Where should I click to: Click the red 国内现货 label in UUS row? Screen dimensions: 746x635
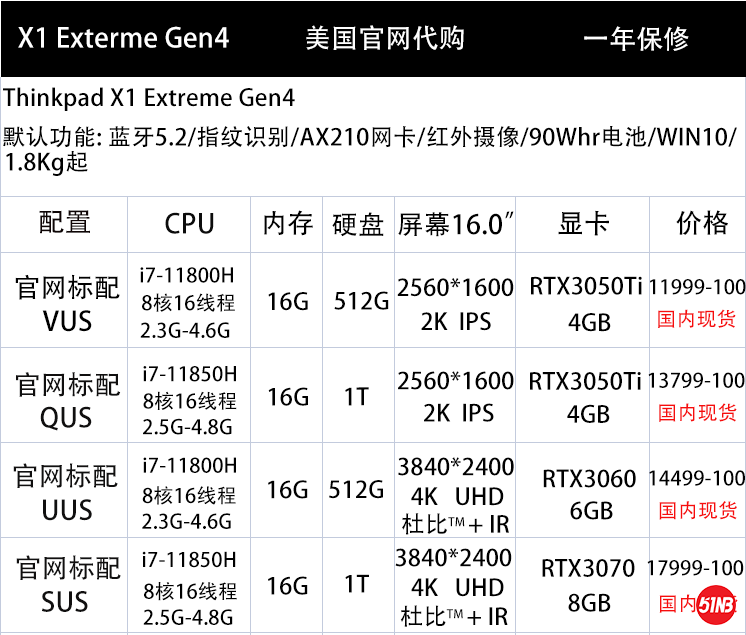698,510
